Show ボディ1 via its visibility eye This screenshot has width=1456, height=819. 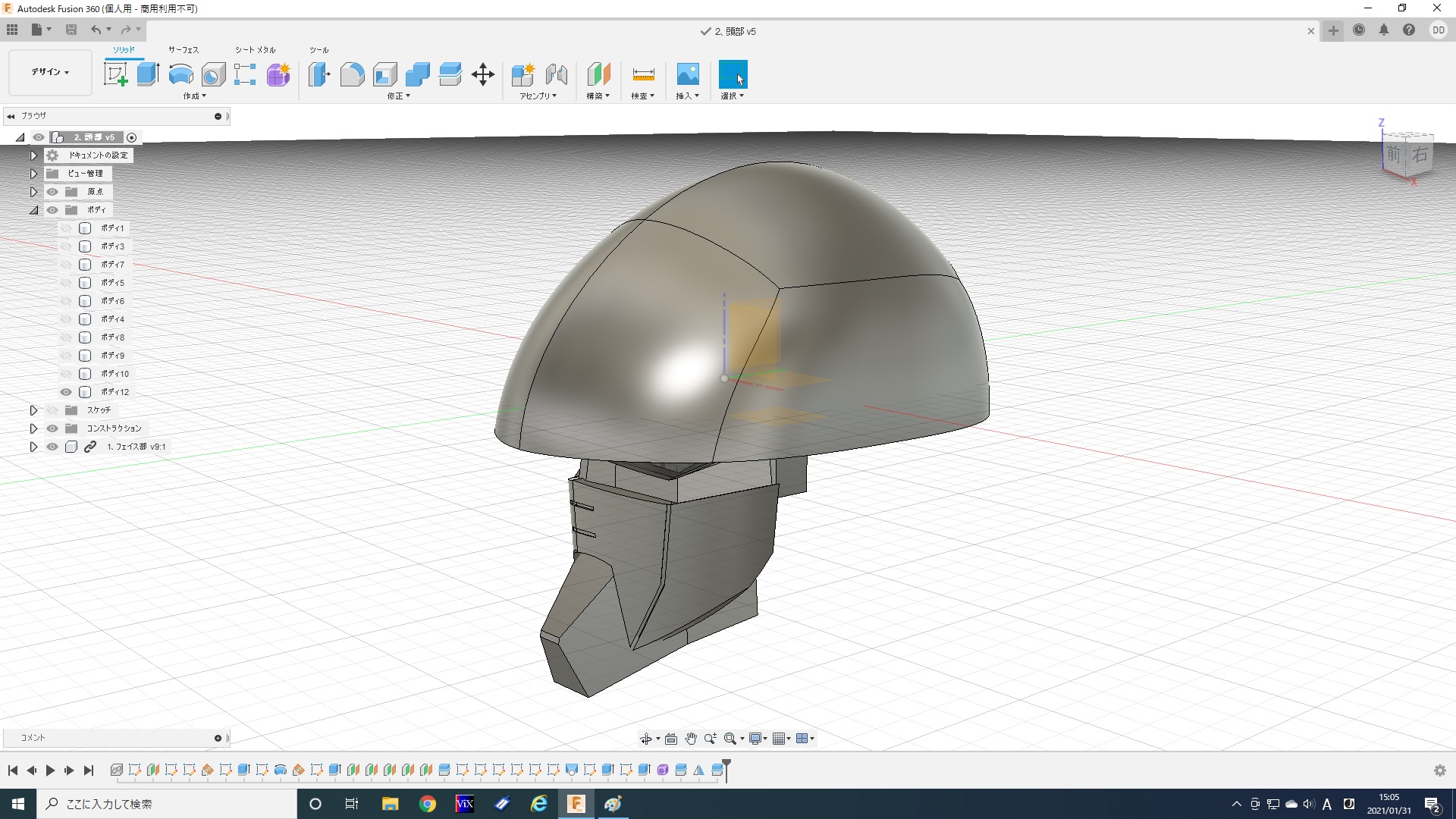click(66, 228)
